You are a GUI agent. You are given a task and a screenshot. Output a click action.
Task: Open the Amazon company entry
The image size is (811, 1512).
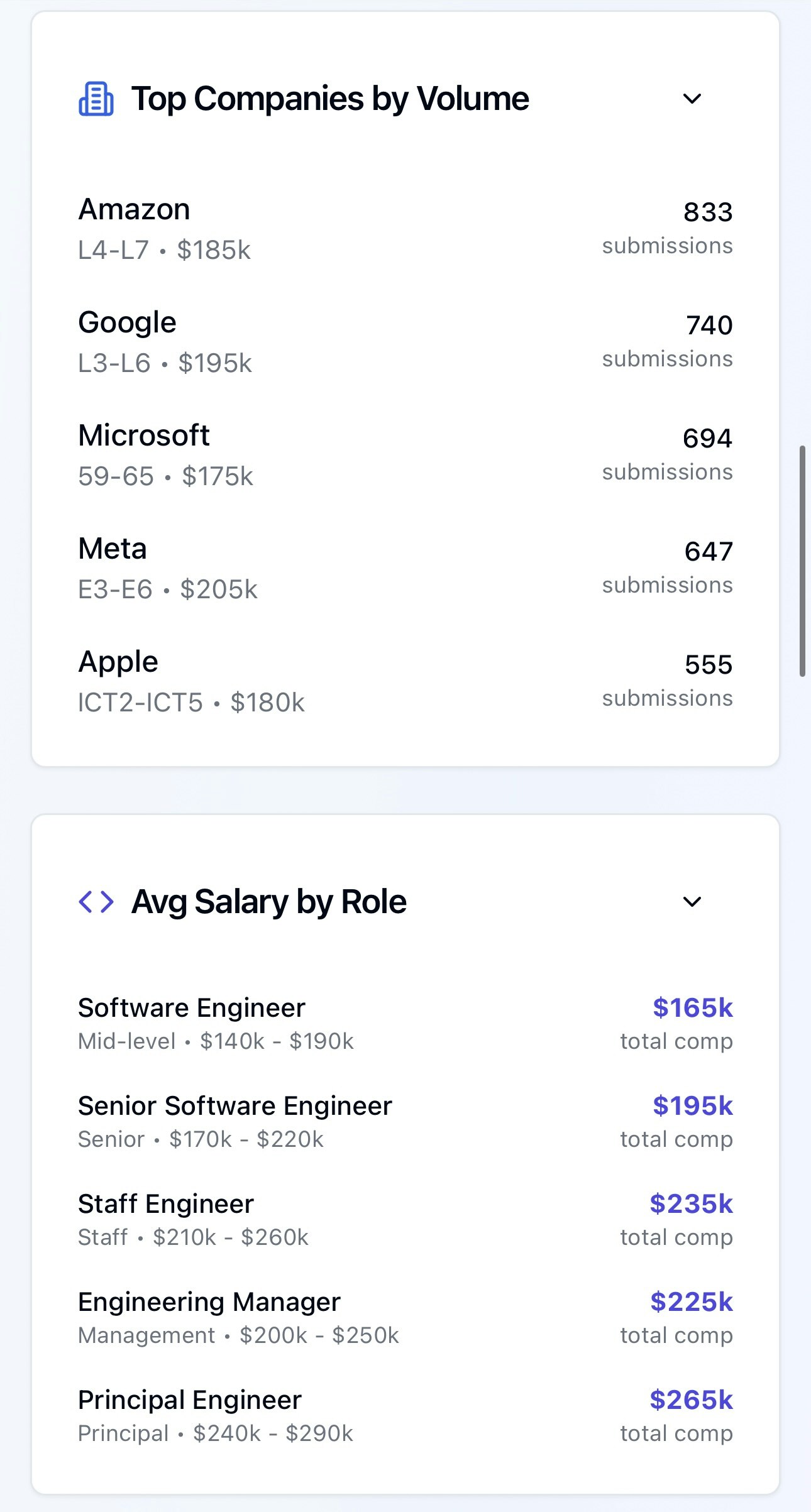point(405,228)
